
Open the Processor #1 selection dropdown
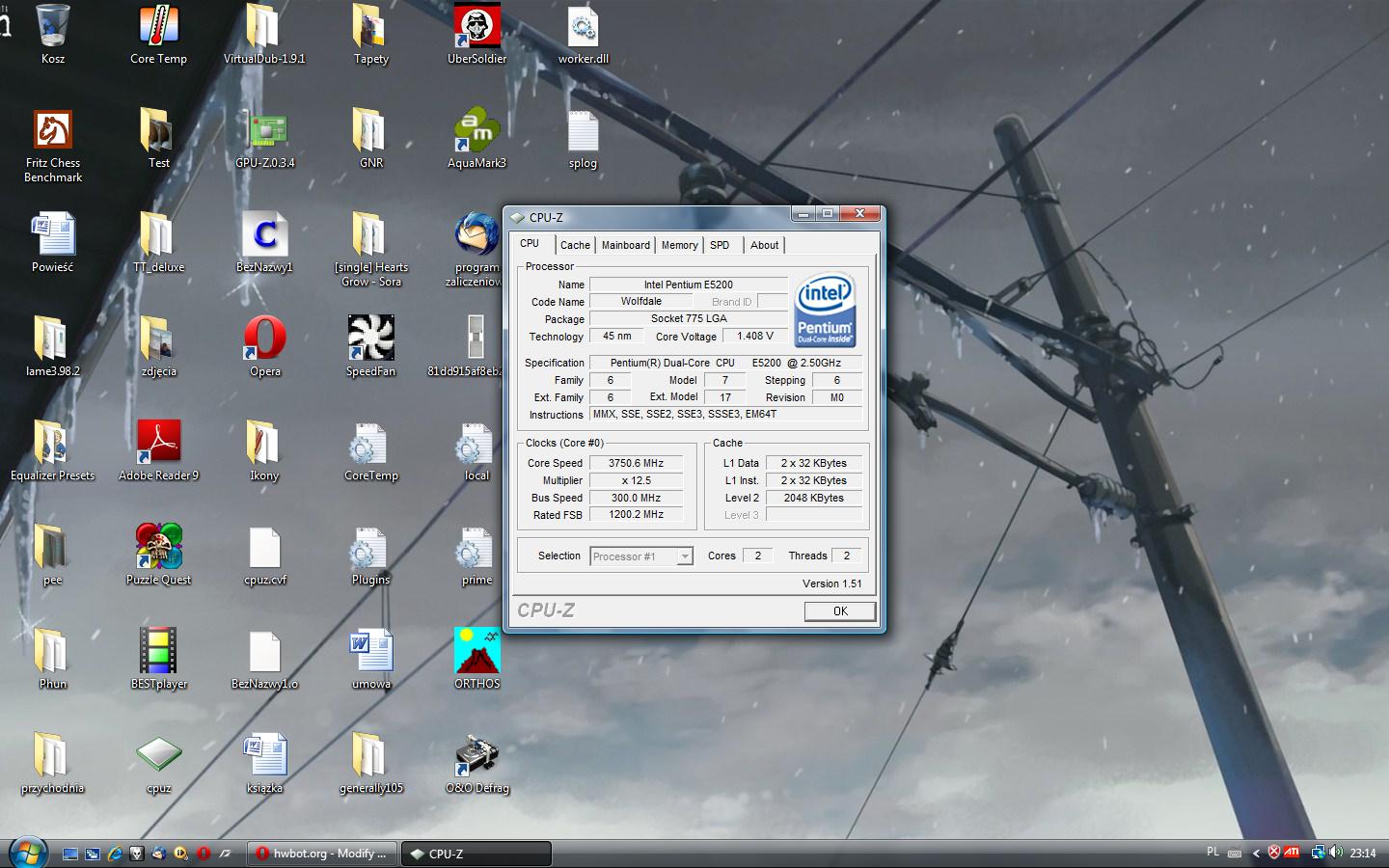(x=641, y=556)
